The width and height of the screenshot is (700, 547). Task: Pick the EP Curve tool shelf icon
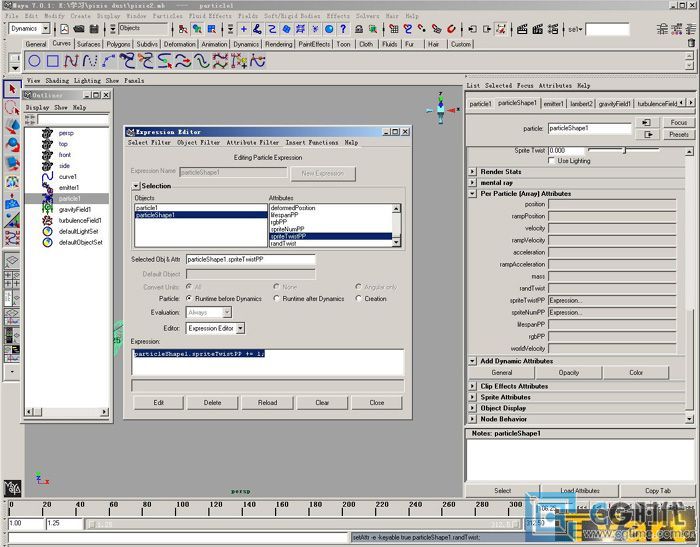pyautogui.click(x=90, y=61)
